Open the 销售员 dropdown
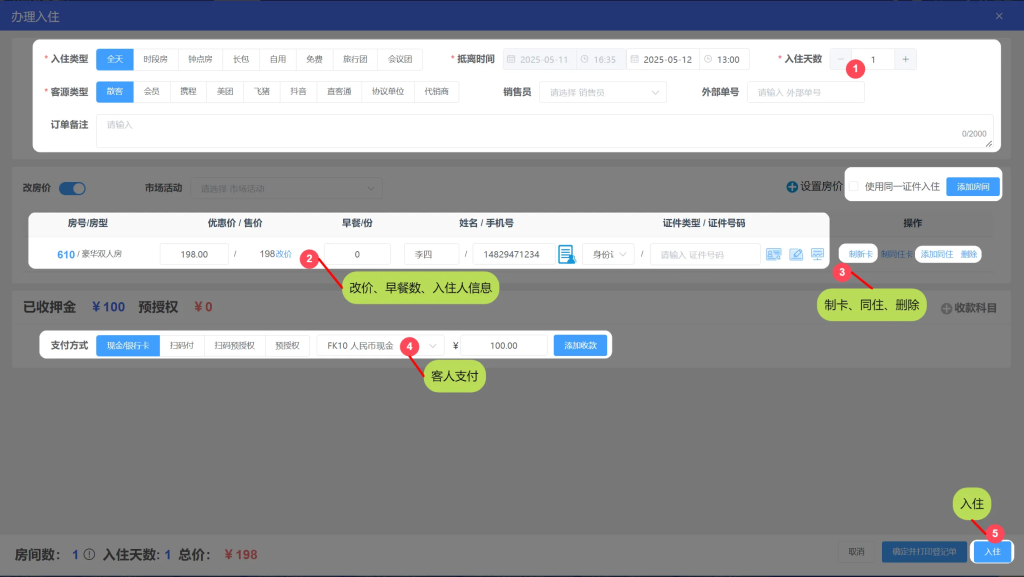 pyautogui.click(x=602, y=92)
